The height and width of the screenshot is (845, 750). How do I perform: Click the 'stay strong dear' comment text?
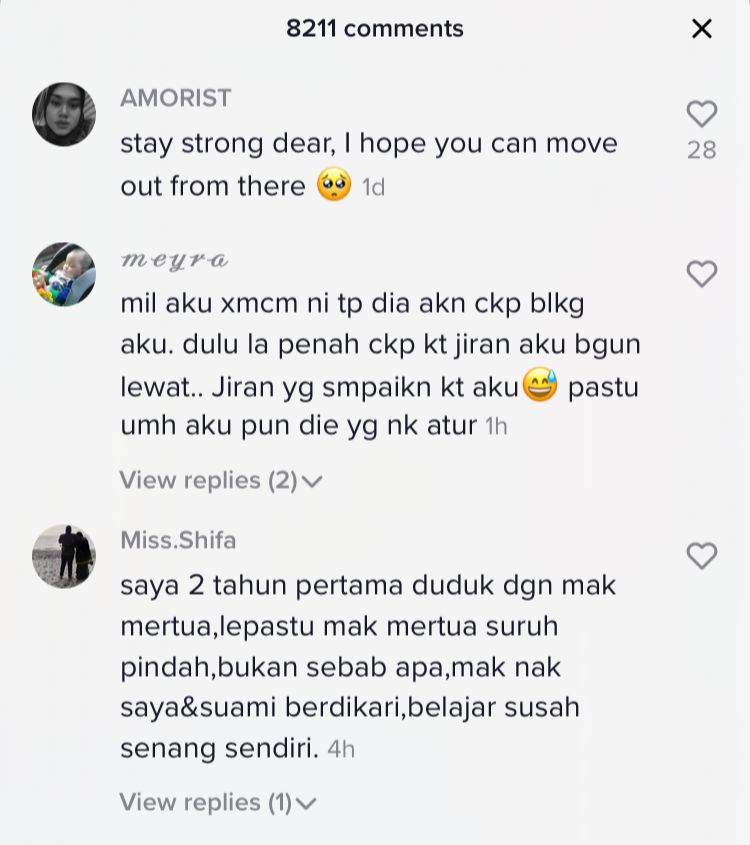pos(369,165)
